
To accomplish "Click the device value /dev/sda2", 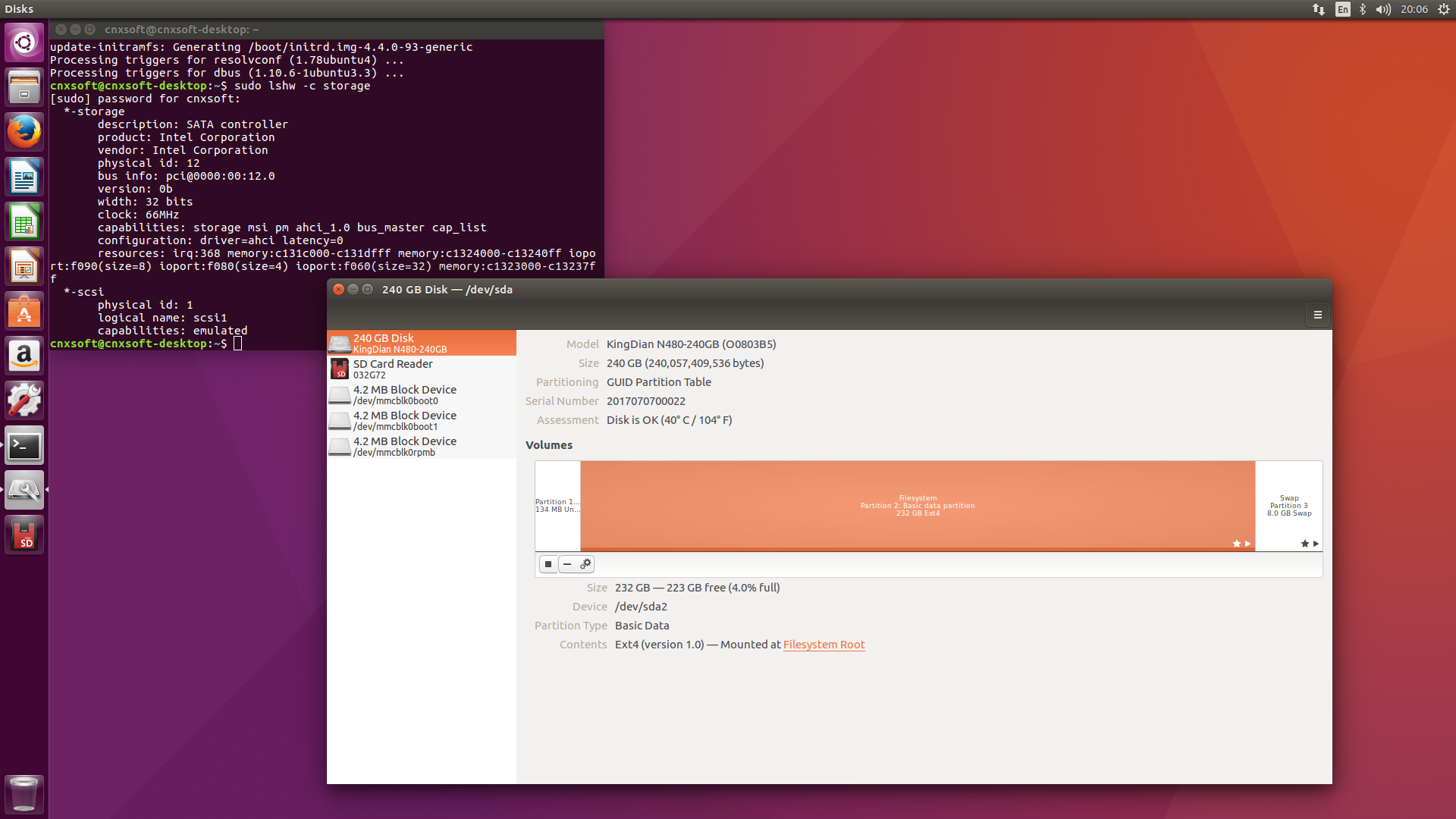I will click(x=641, y=607).
